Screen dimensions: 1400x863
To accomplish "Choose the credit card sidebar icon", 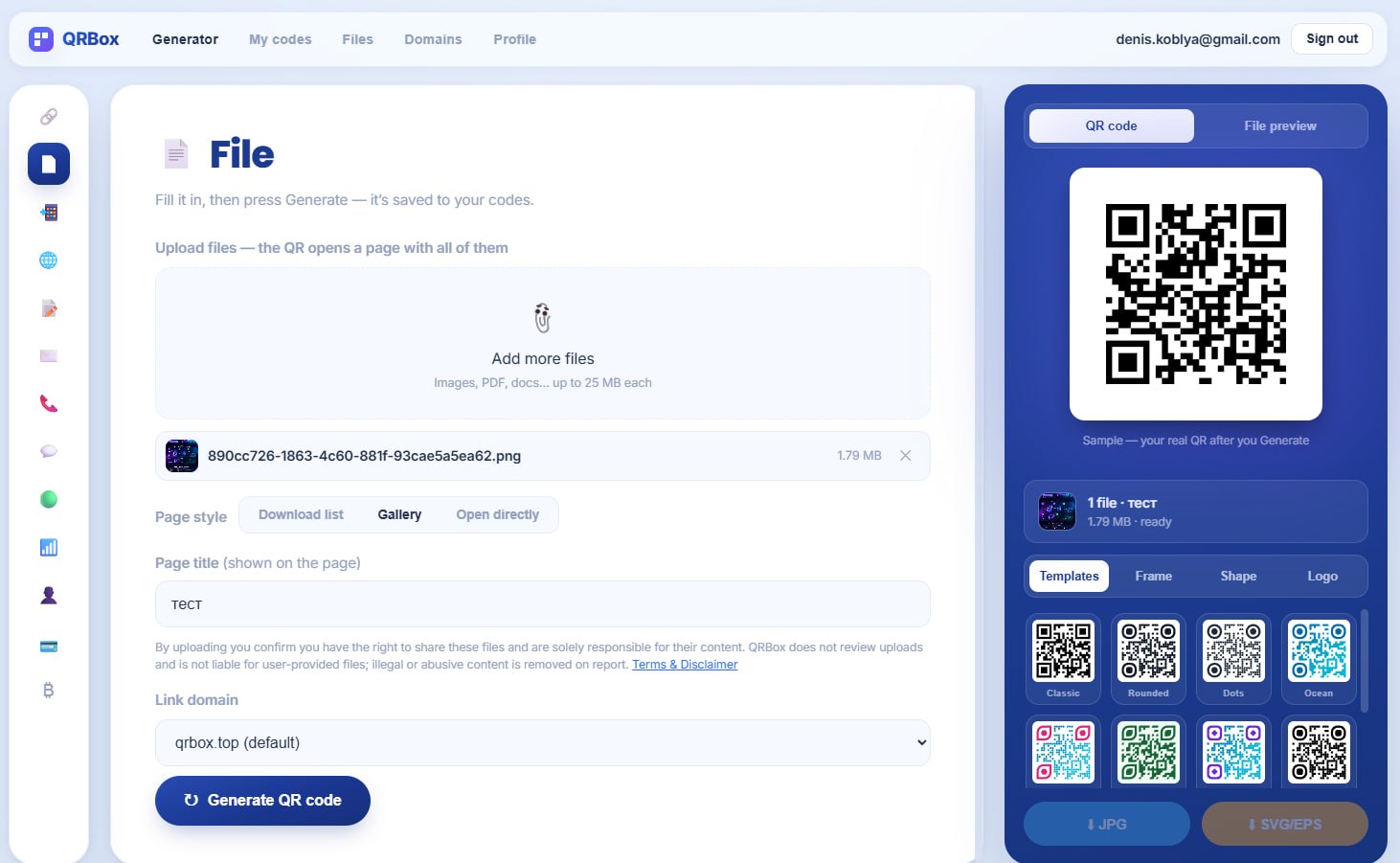I will click(49, 647).
